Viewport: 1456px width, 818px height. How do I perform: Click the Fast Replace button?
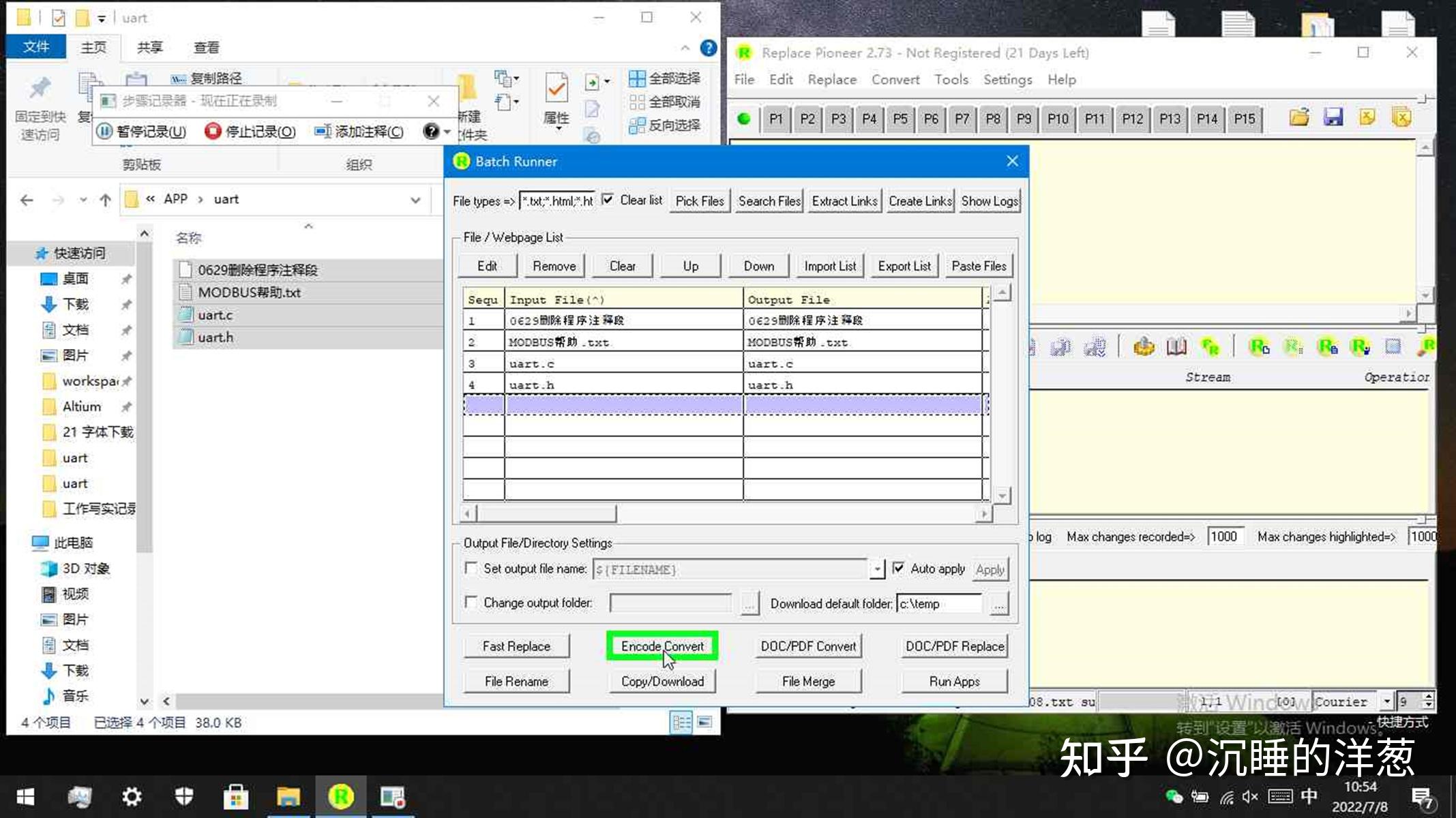pos(516,646)
